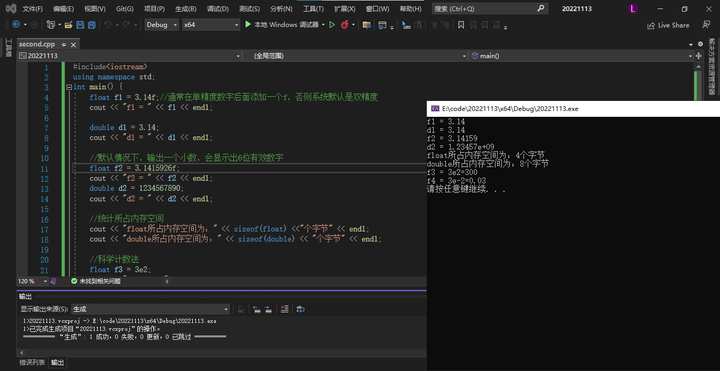Click the undo arrow icon
Image resolution: width=720 pixels, height=371 pixels.
(x=107, y=25)
